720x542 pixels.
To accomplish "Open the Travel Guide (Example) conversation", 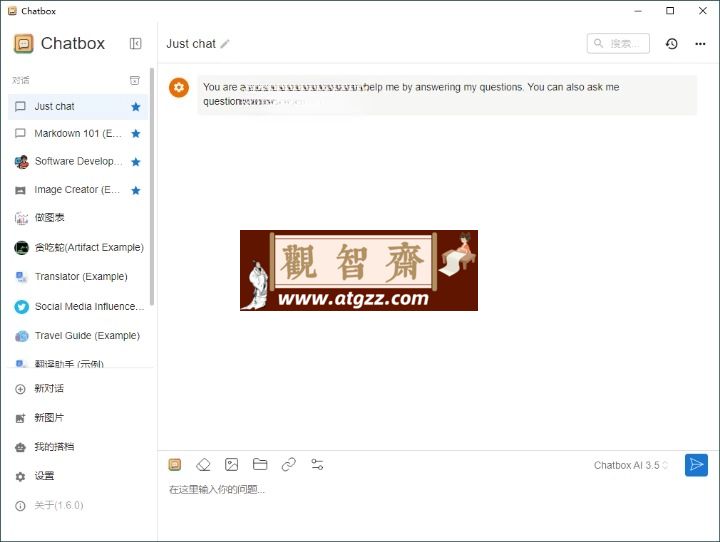I will (78, 336).
